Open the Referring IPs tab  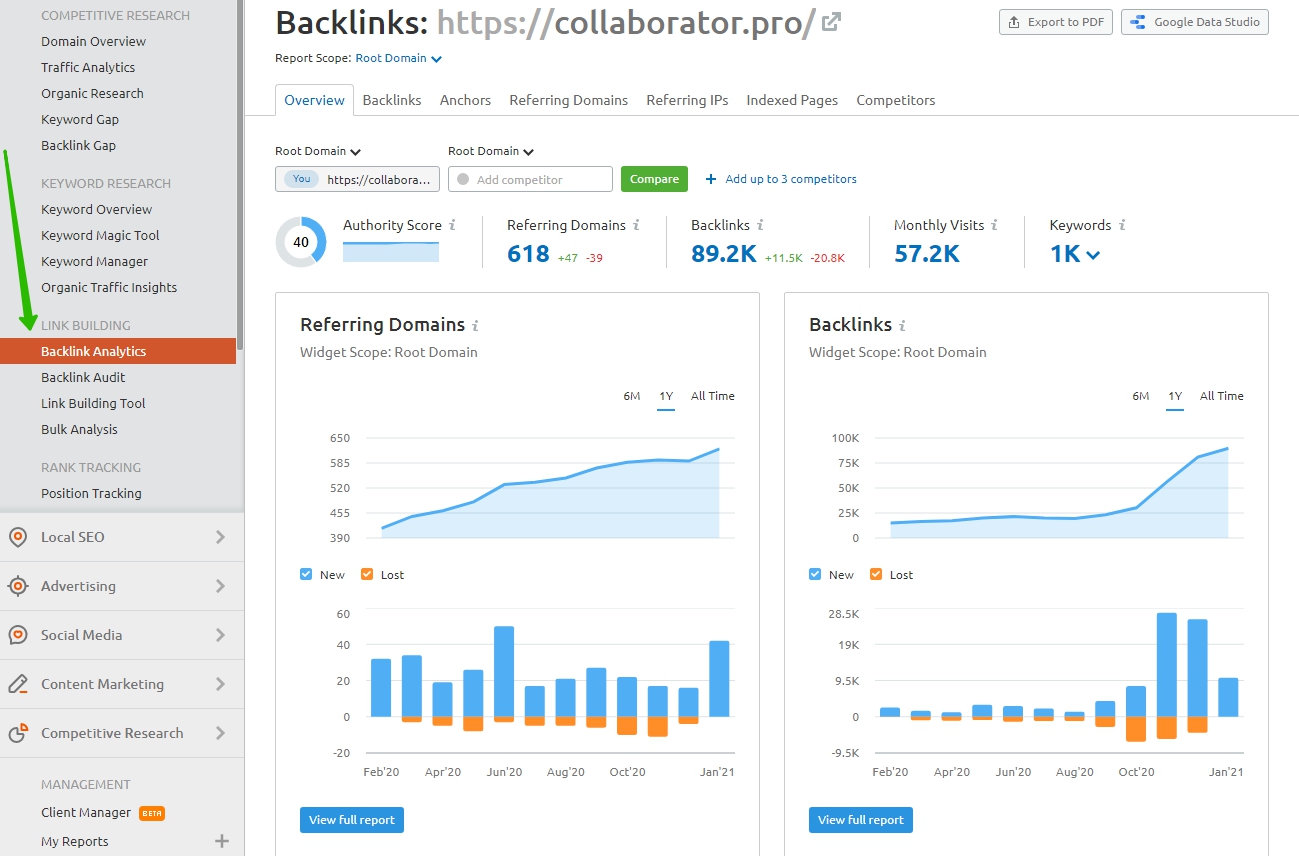pos(687,100)
